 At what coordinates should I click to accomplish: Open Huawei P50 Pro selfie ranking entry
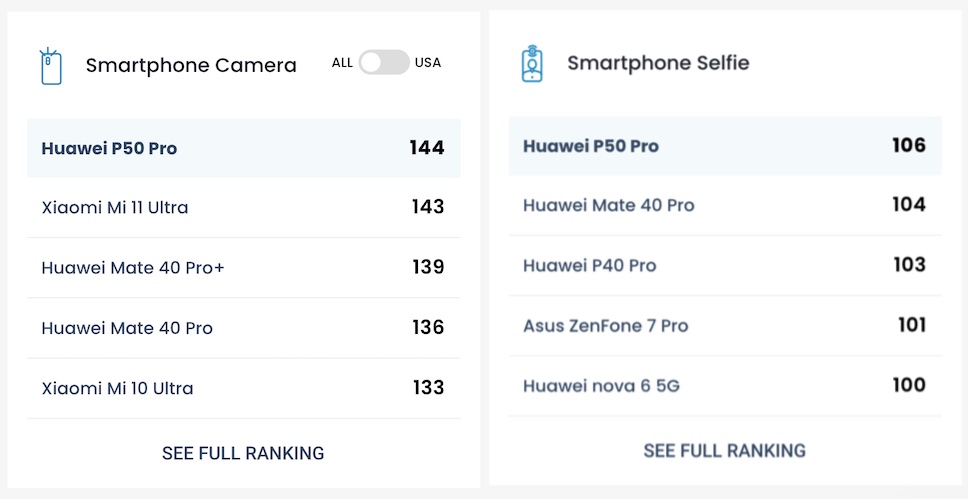tap(591, 146)
